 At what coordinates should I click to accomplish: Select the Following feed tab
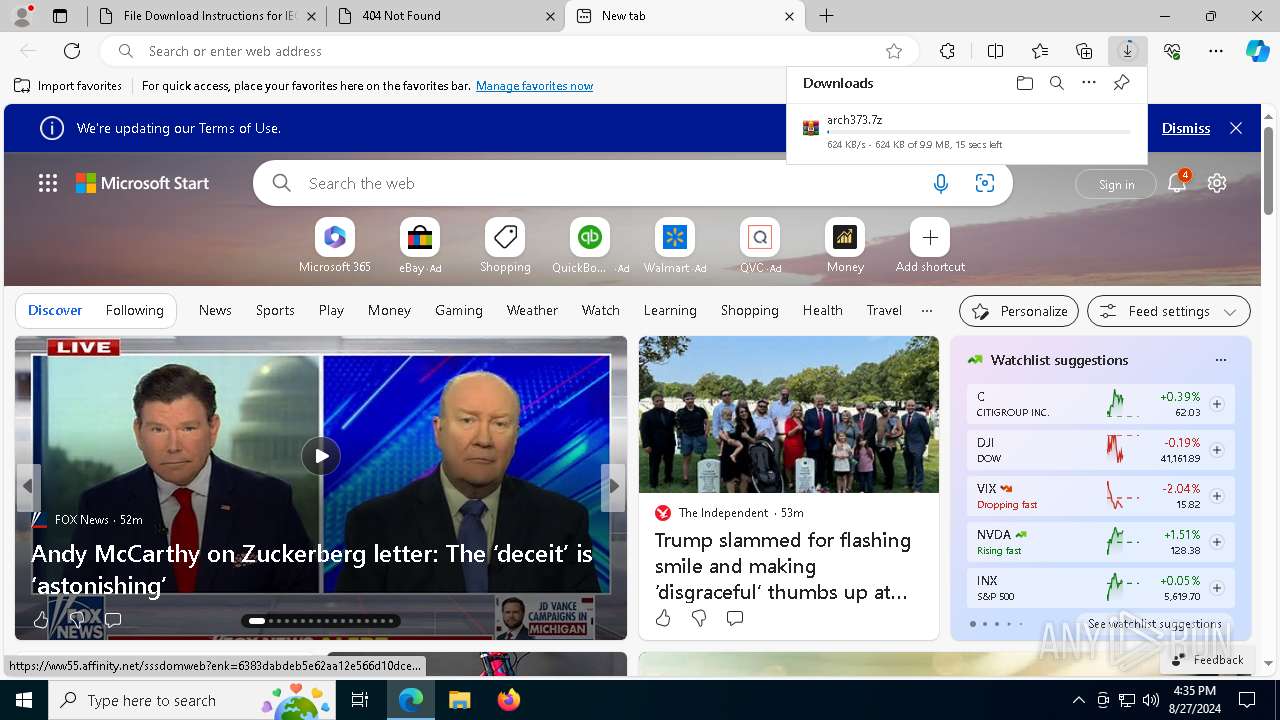click(x=134, y=310)
